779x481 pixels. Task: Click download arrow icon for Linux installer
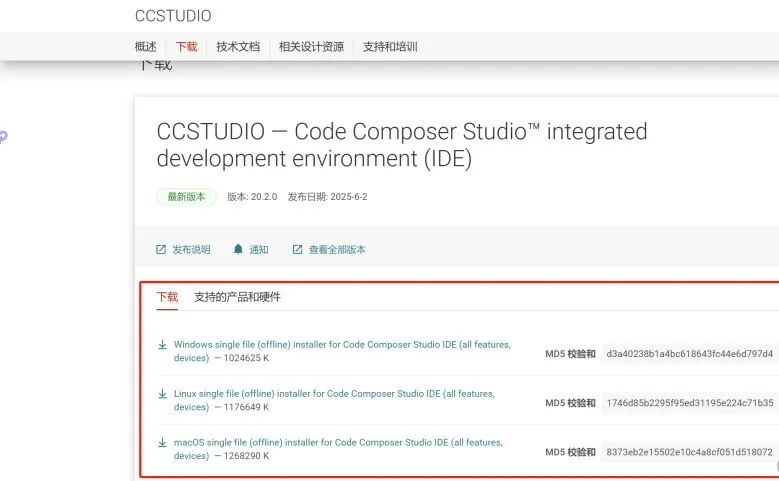click(x=162, y=394)
